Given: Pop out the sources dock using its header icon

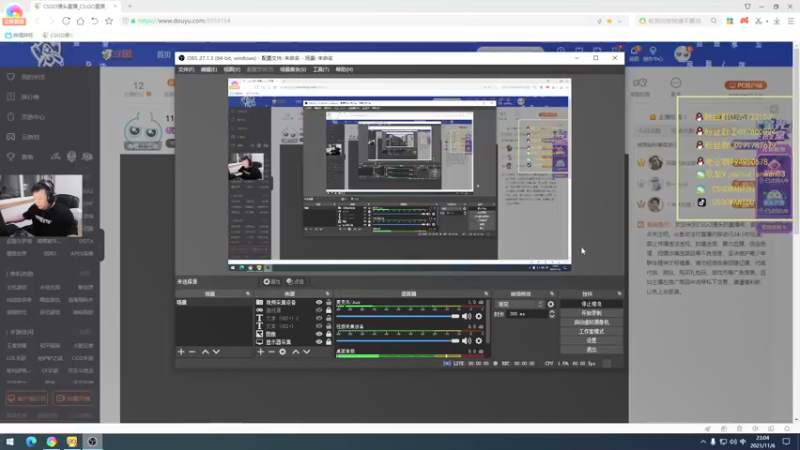Looking at the screenshot, I should 328,294.
